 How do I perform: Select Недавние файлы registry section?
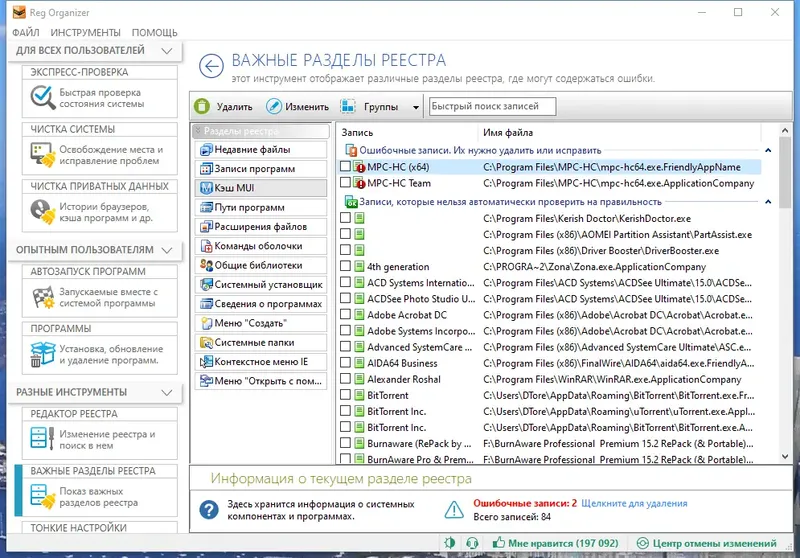point(261,149)
